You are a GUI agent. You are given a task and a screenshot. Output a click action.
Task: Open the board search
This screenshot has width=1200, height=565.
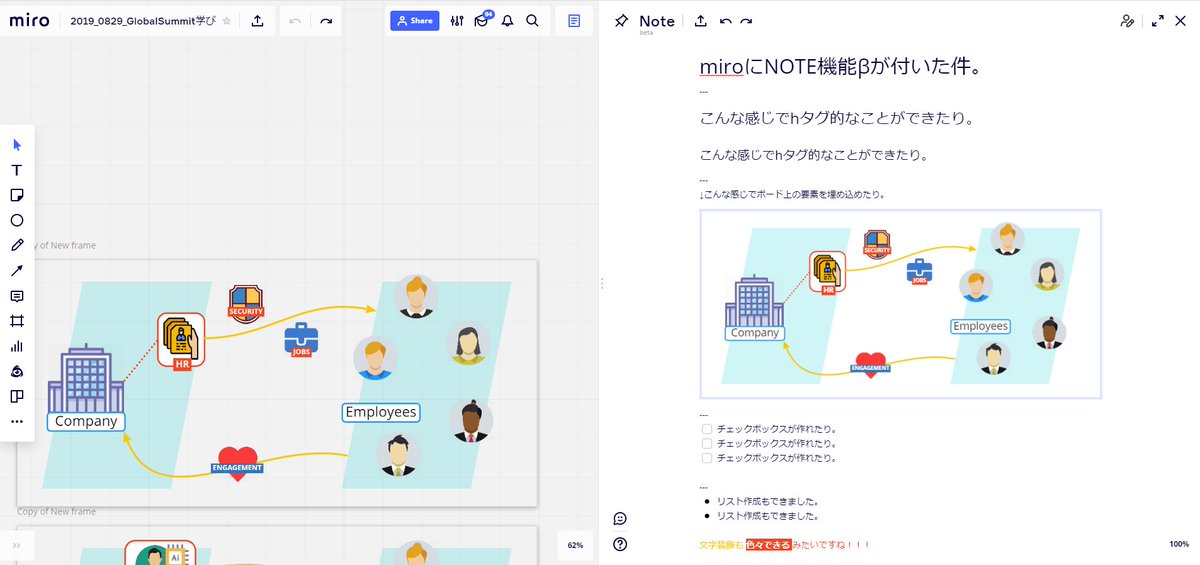pyautogui.click(x=532, y=20)
